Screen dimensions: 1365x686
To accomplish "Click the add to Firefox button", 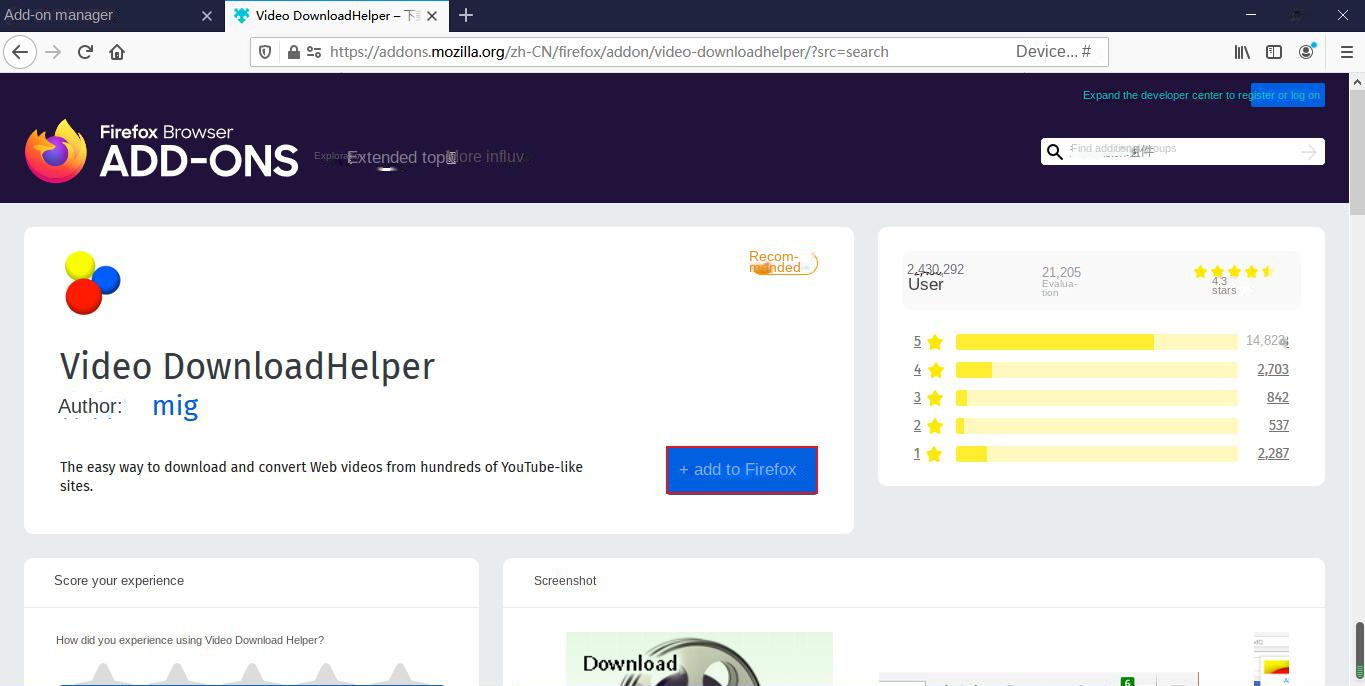I will (x=741, y=469).
